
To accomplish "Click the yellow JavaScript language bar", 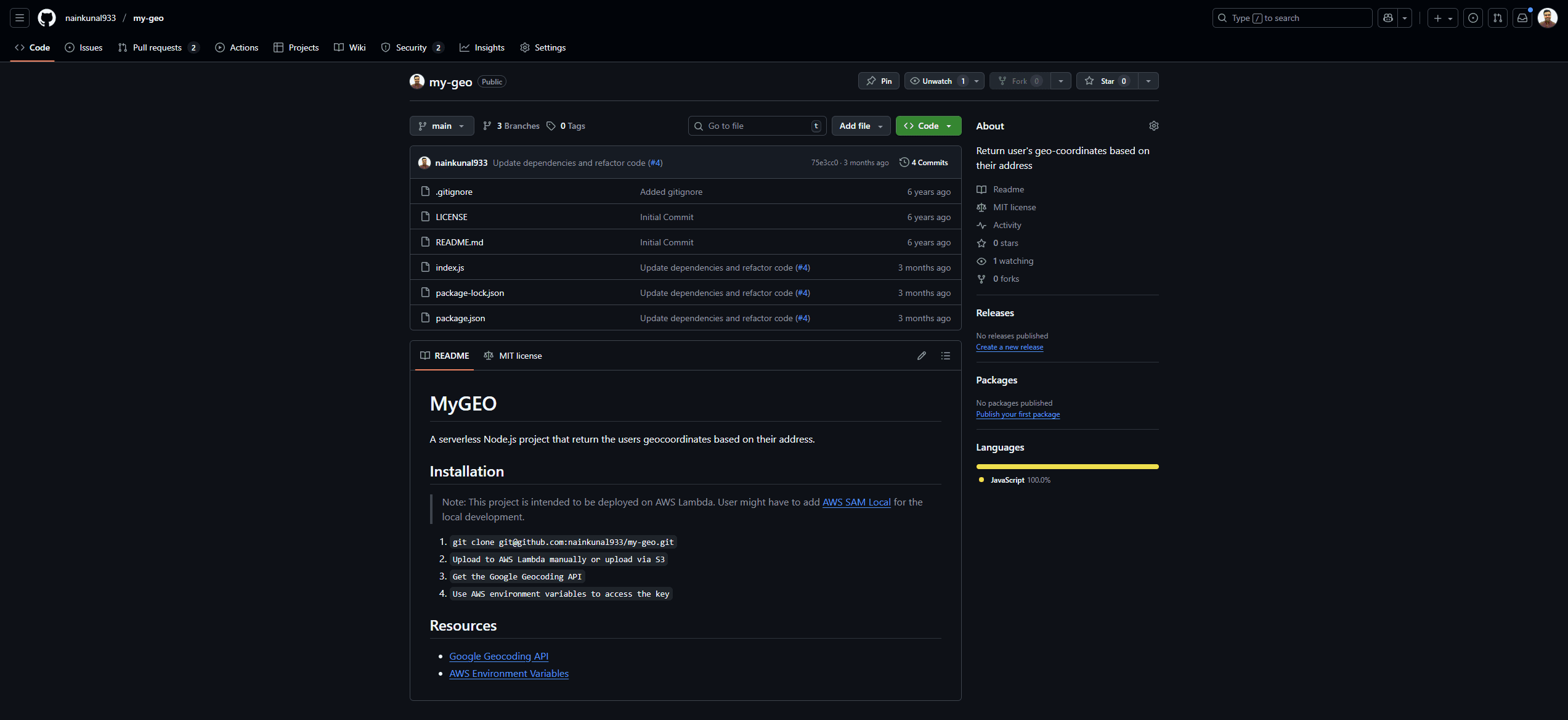I will 1067,467.
